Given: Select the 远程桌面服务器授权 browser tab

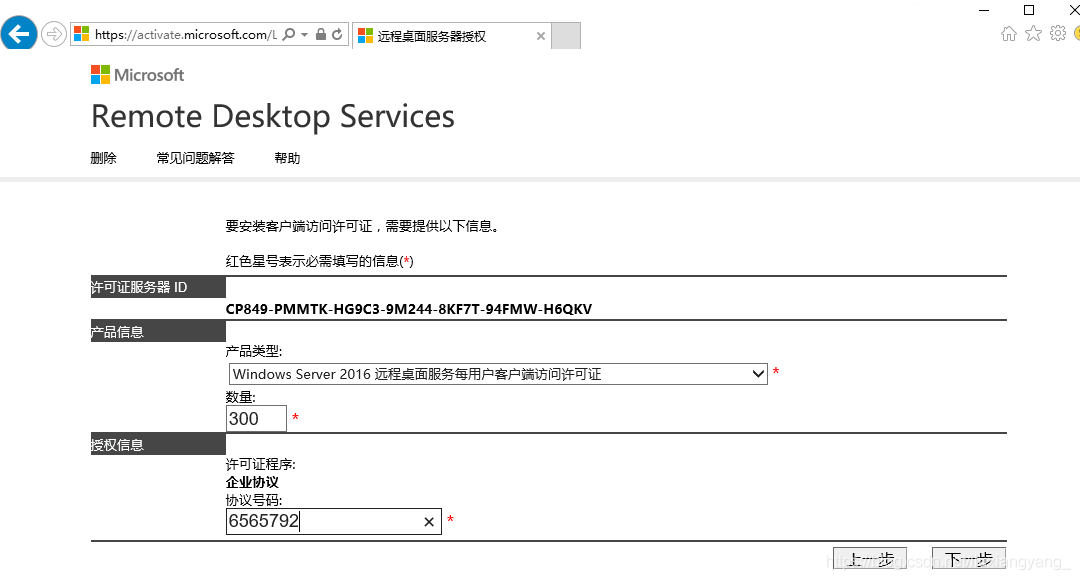Looking at the screenshot, I should tap(440, 36).
